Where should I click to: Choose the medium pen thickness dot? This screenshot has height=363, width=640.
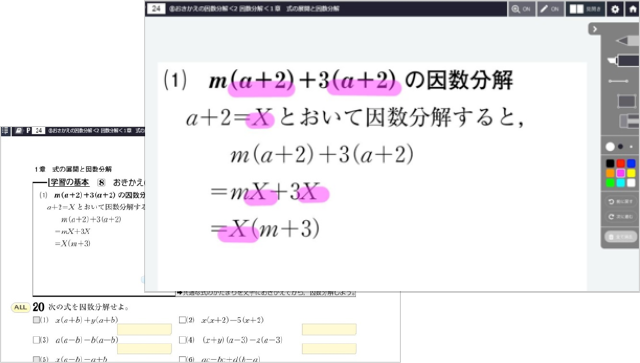620,147
